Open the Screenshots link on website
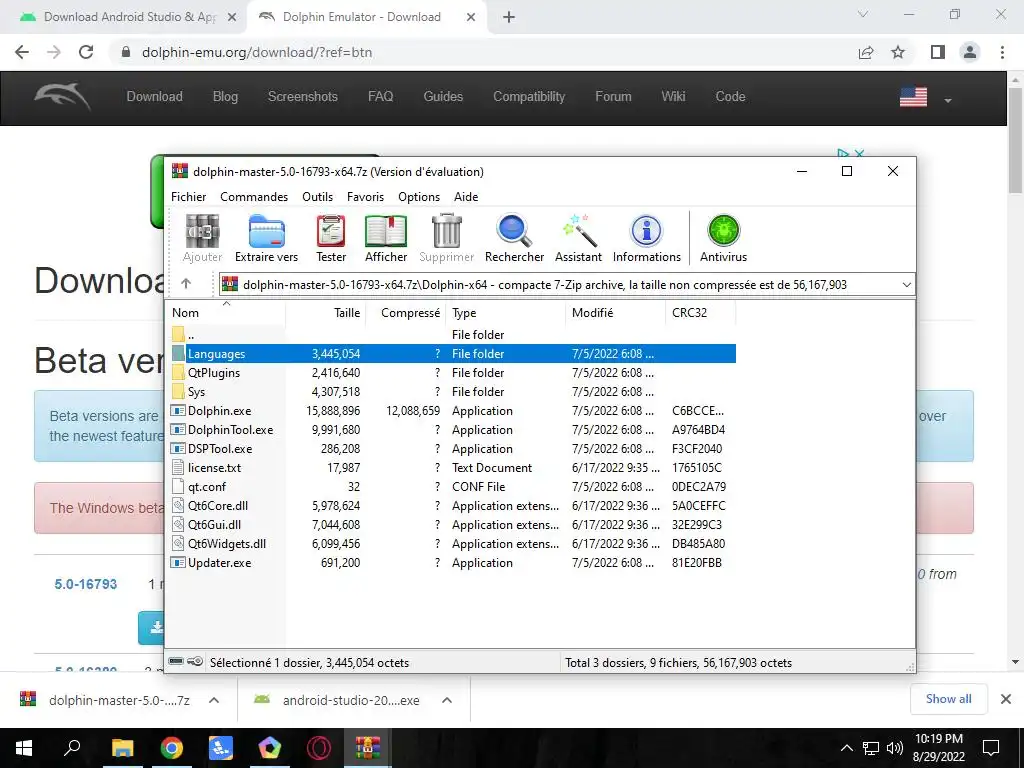The image size is (1024, 768). pos(302,97)
